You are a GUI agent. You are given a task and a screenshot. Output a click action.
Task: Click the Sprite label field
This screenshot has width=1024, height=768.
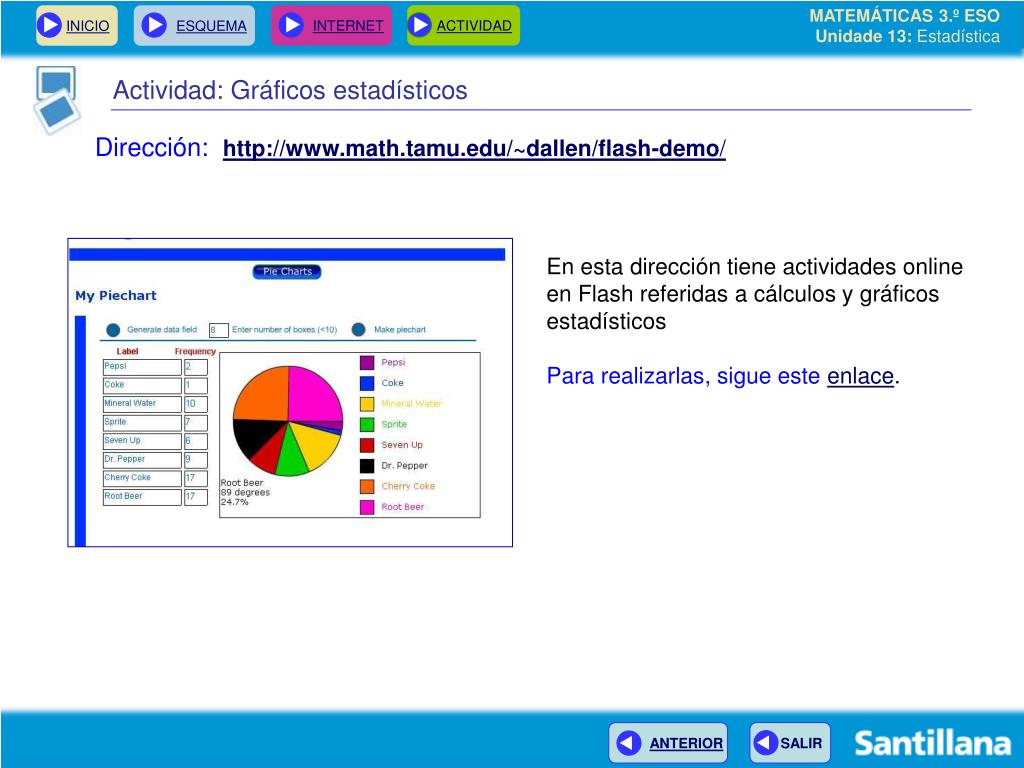[142, 423]
